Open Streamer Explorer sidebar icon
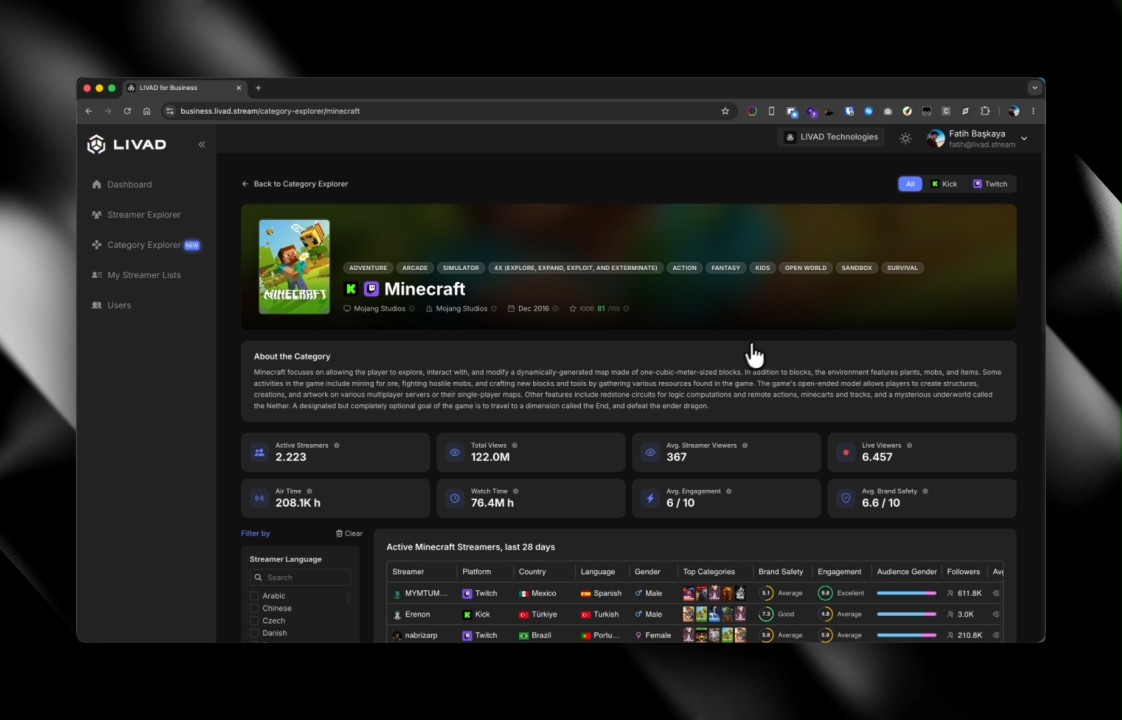This screenshot has height=720, width=1122. tap(97, 215)
